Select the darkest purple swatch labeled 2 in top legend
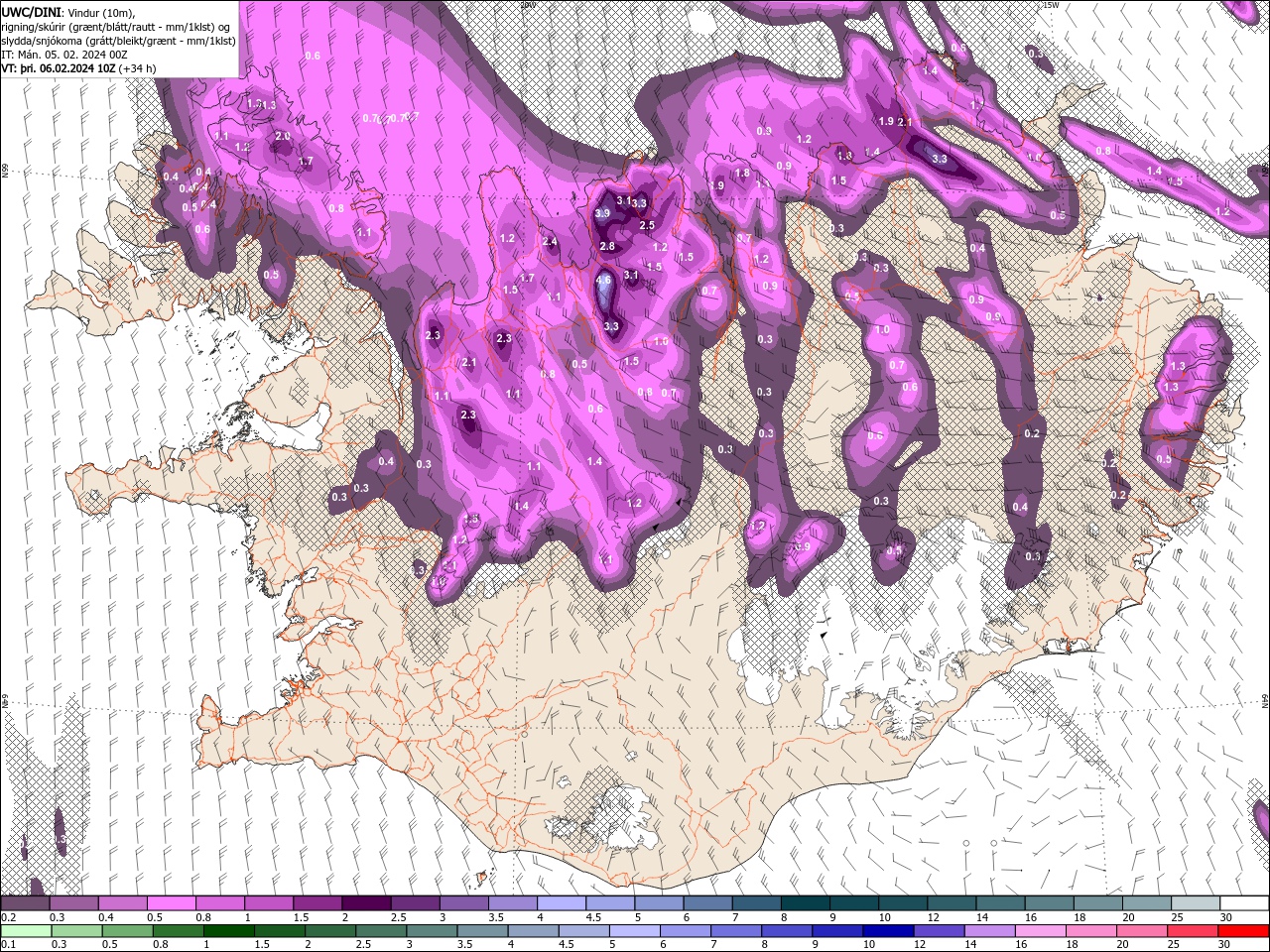 pyautogui.click(x=365, y=903)
